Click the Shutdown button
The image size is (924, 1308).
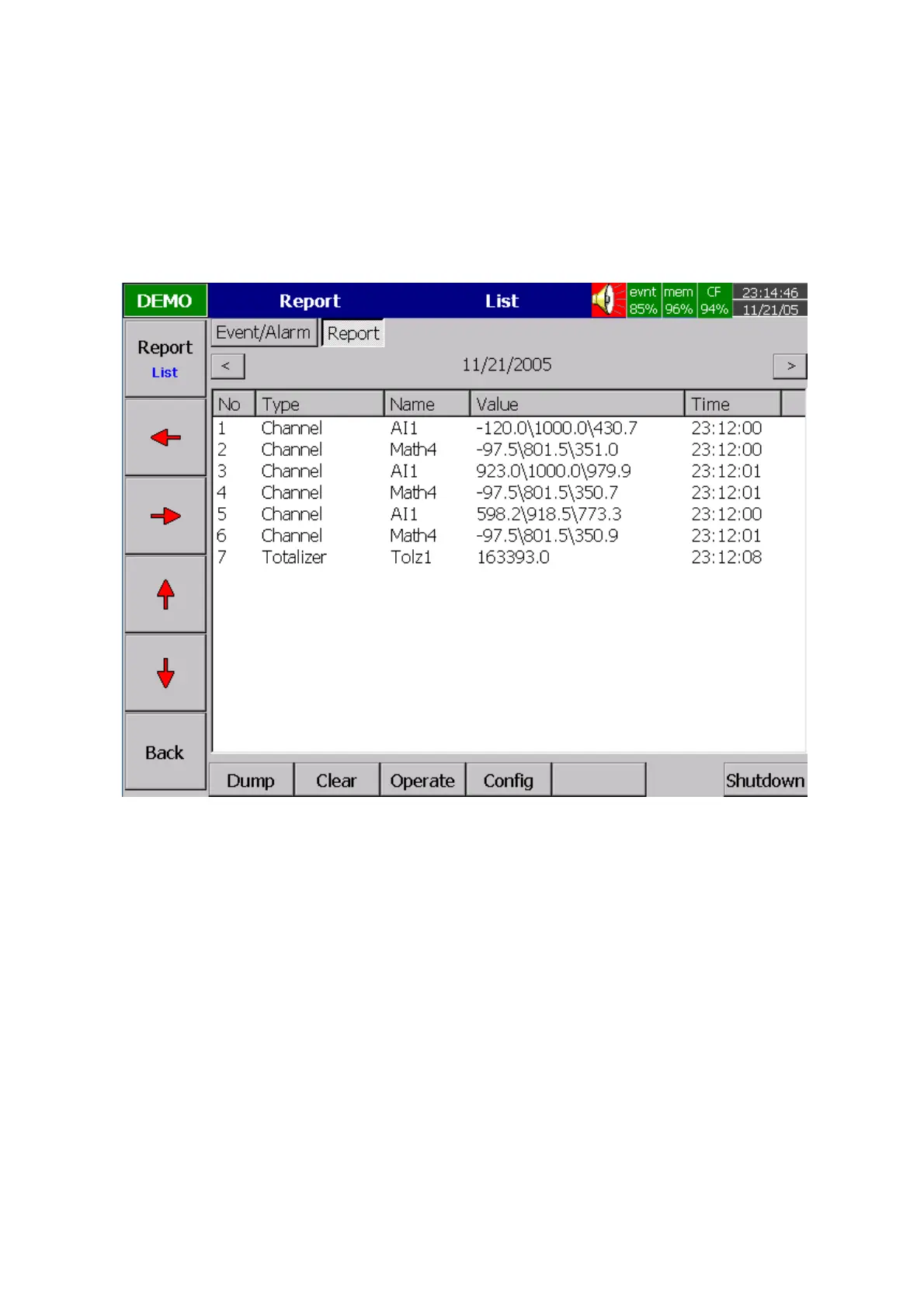point(765,780)
